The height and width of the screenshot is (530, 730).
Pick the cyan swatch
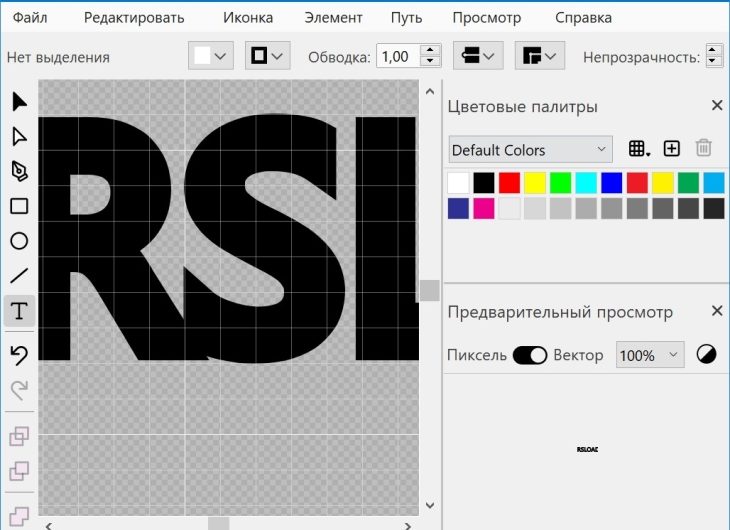(x=586, y=183)
